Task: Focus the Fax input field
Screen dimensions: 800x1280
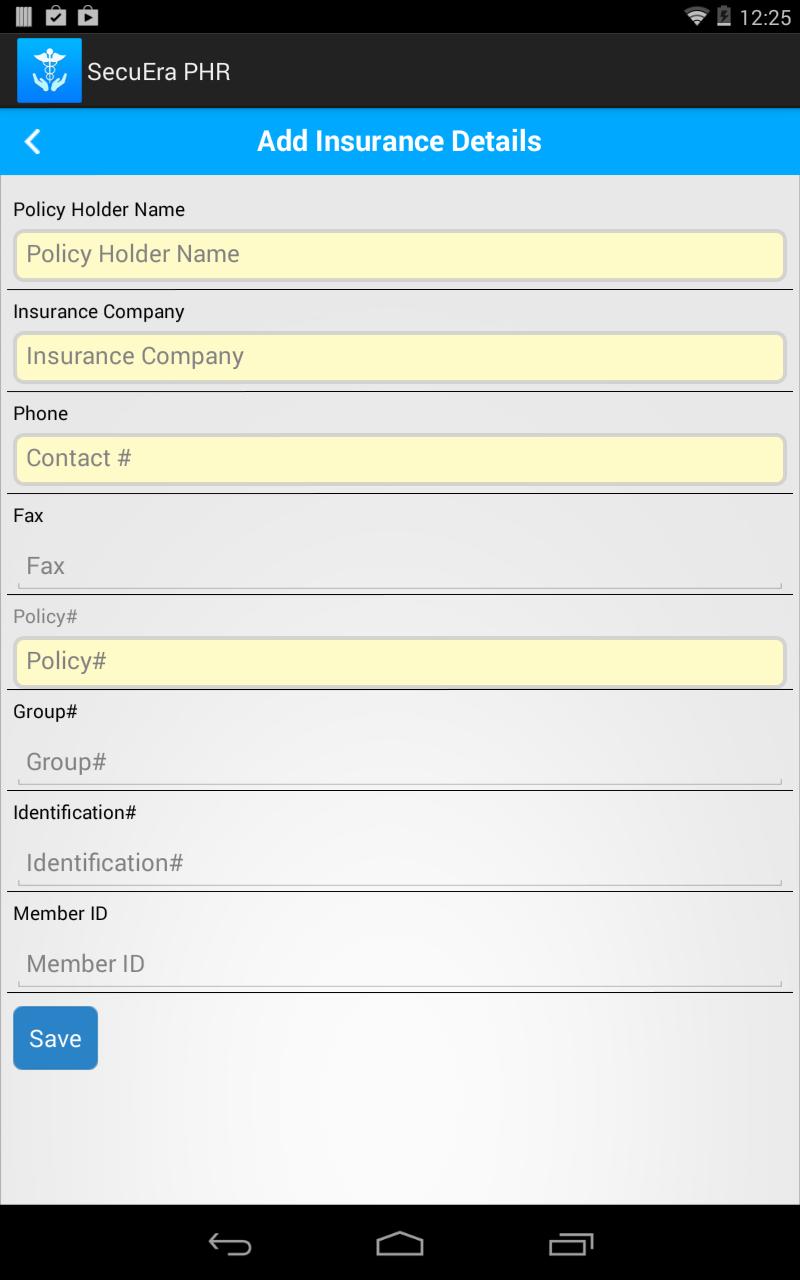Action: click(x=400, y=566)
